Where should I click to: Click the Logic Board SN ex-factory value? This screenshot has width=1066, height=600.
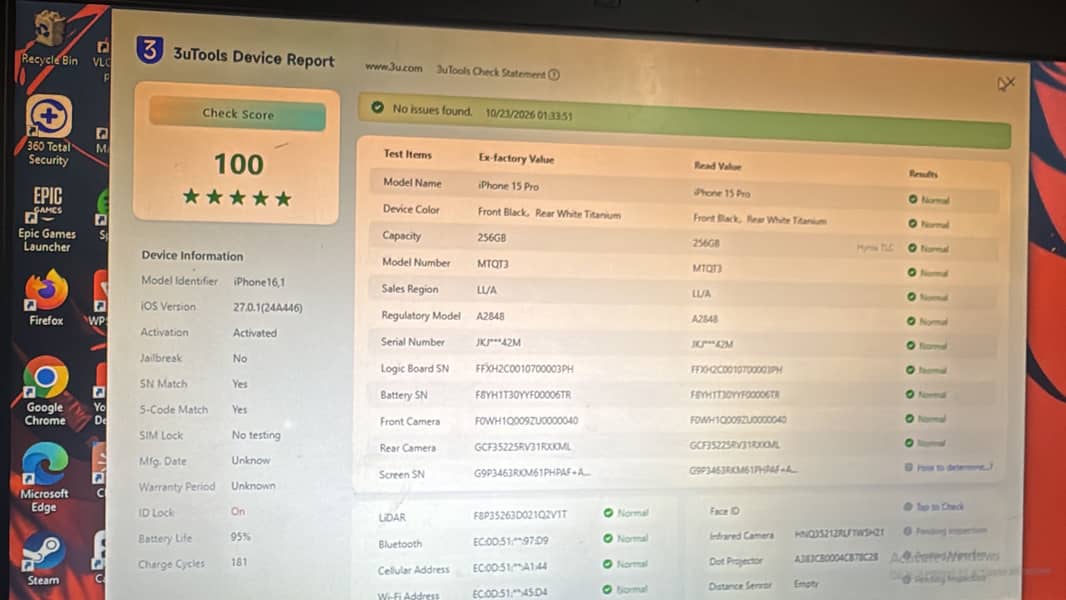coord(524,369)
